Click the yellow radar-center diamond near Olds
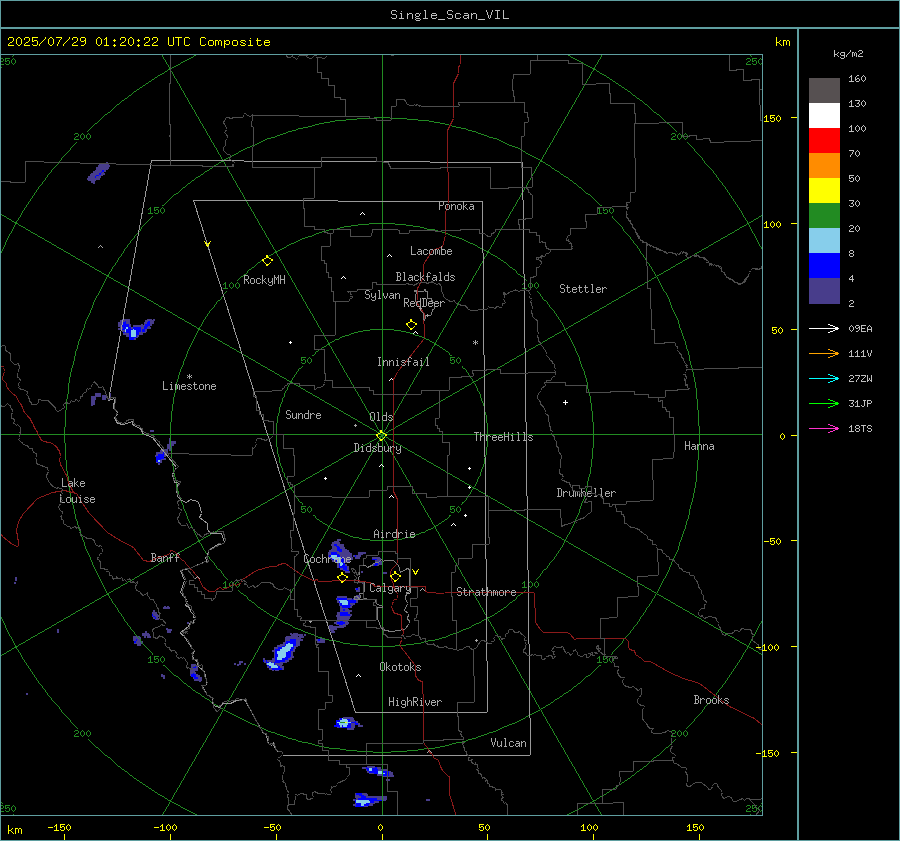The image size is (900, 841). [382, 436]
